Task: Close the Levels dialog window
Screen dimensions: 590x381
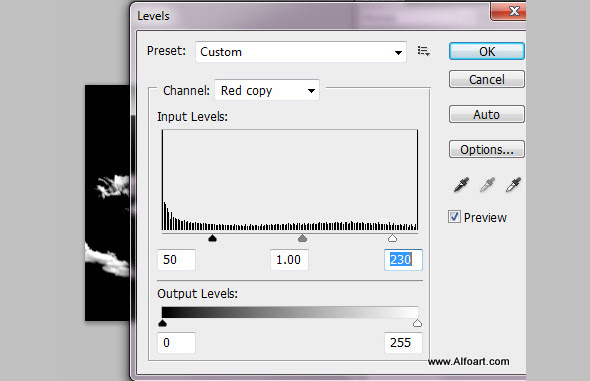Action: pyautogui.click(x=510, y=11)
